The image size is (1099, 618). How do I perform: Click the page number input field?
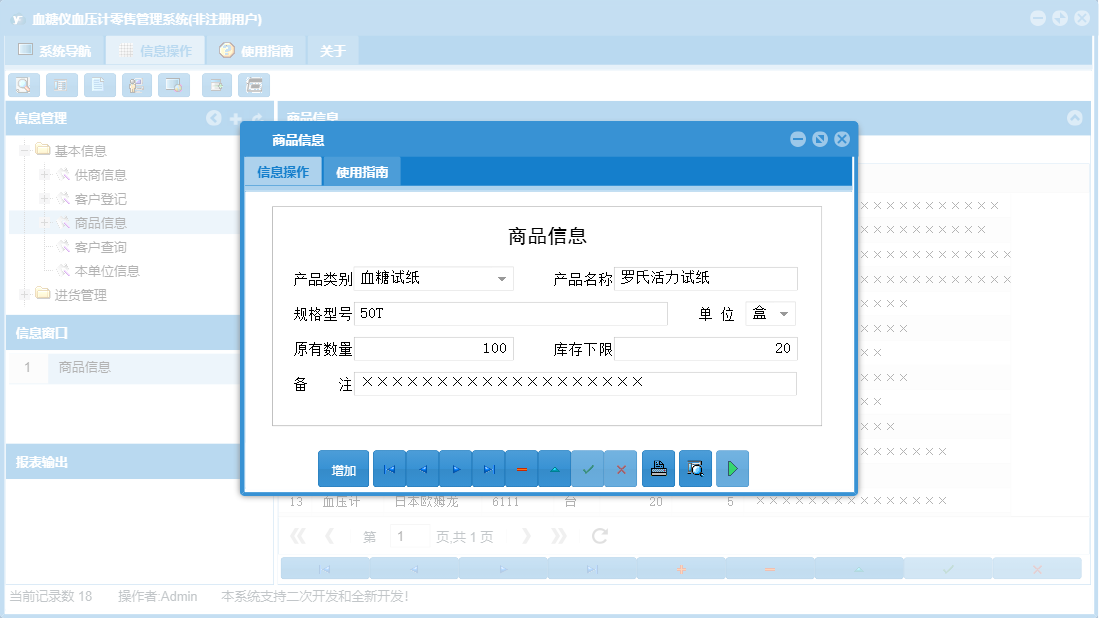[408, 535]
